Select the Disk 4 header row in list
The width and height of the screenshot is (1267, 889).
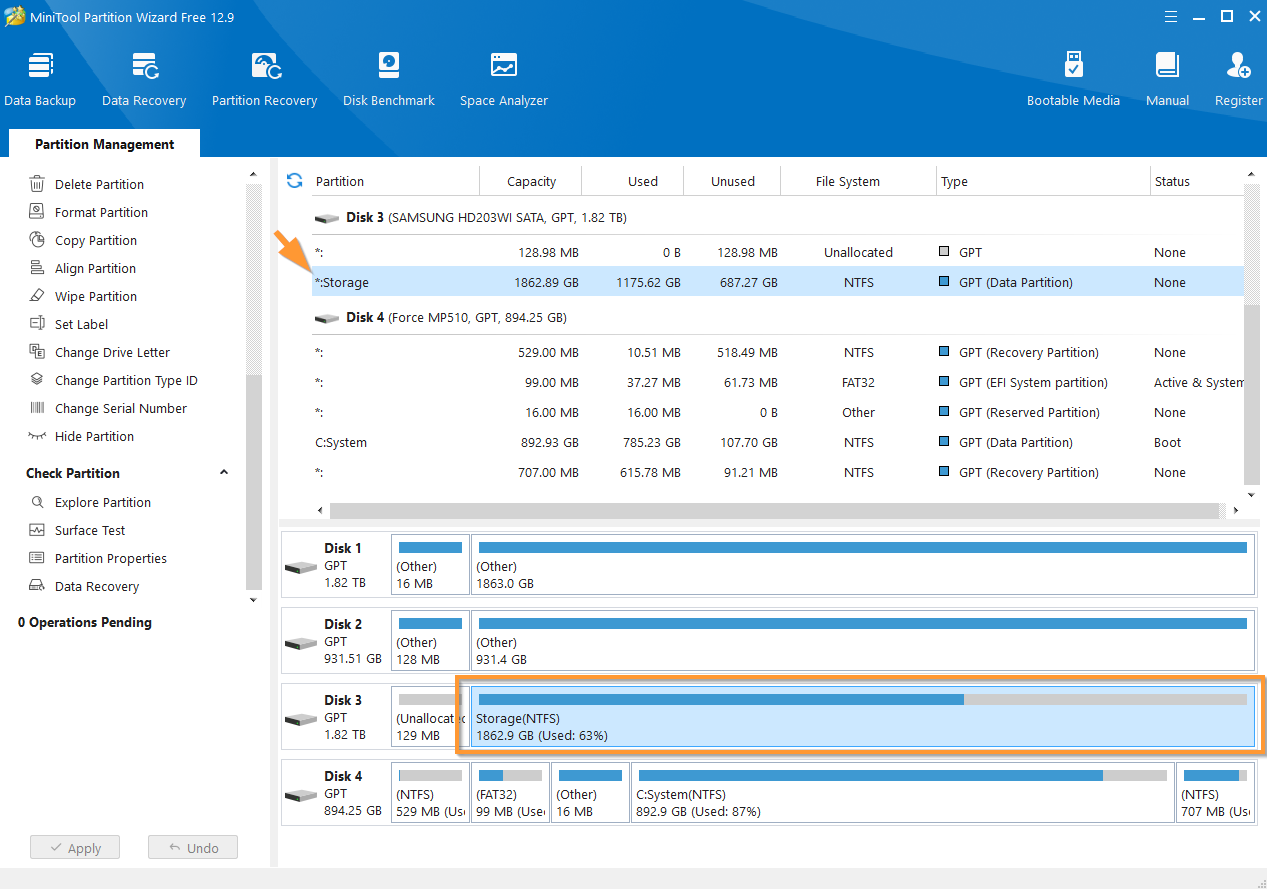778,317
